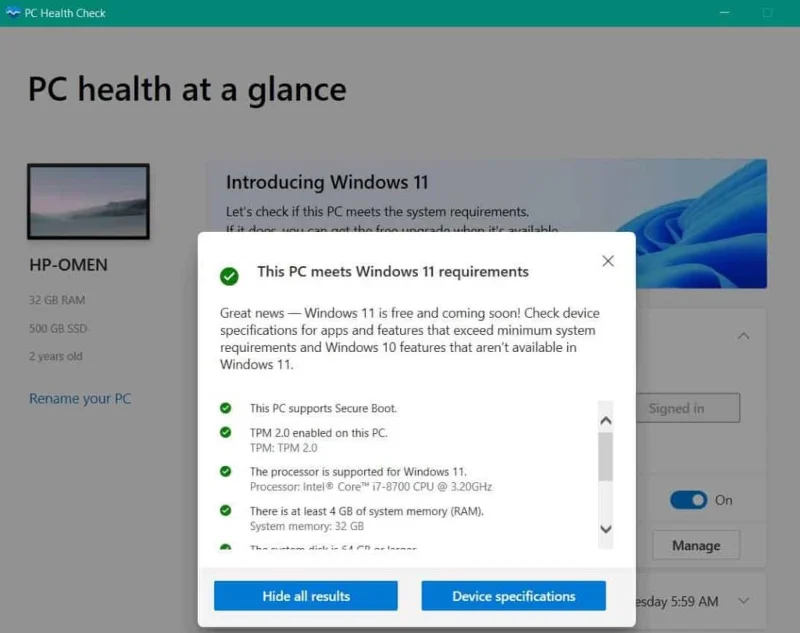
Task: Click the Manage button
Action: pos(696,545)
